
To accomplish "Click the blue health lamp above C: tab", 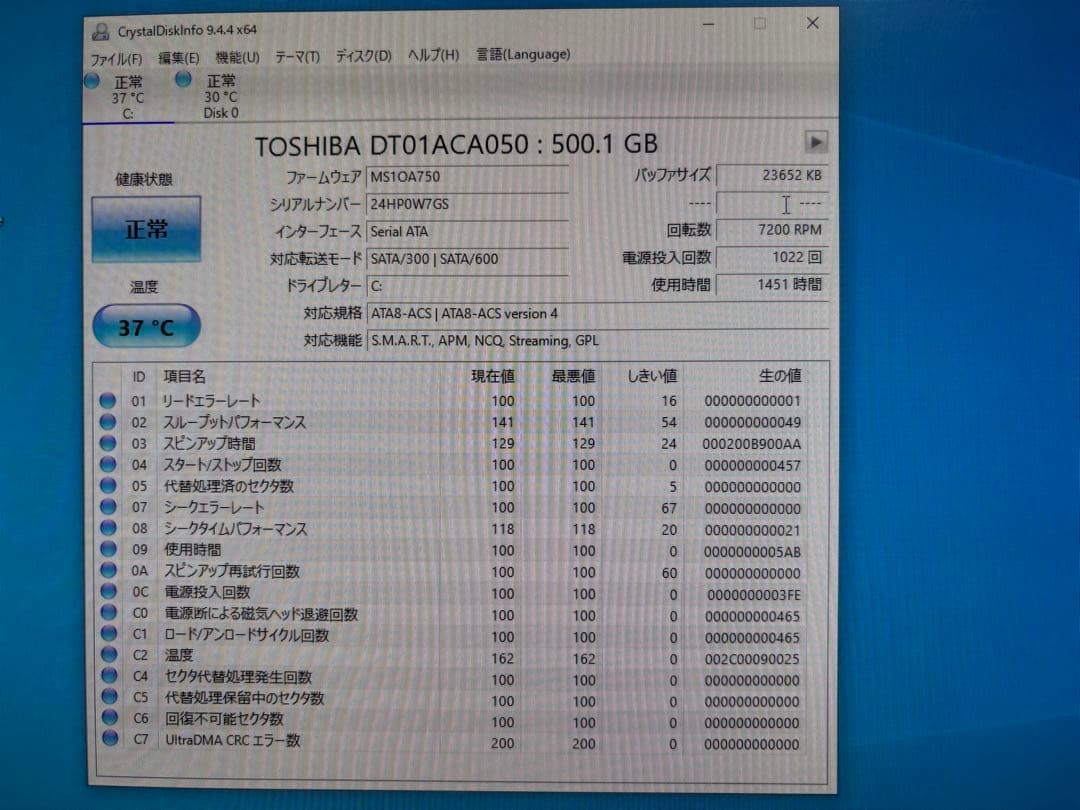I will 92,81.
